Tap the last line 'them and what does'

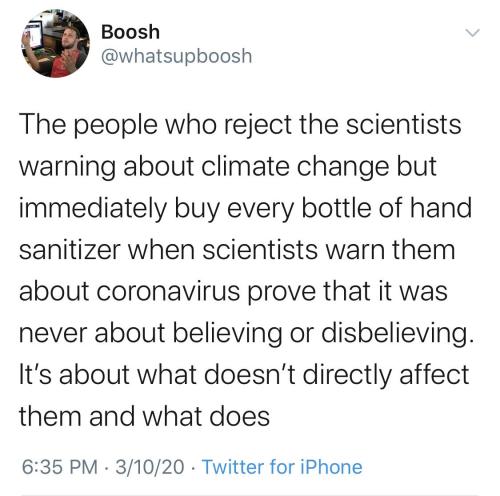[144, 416]
